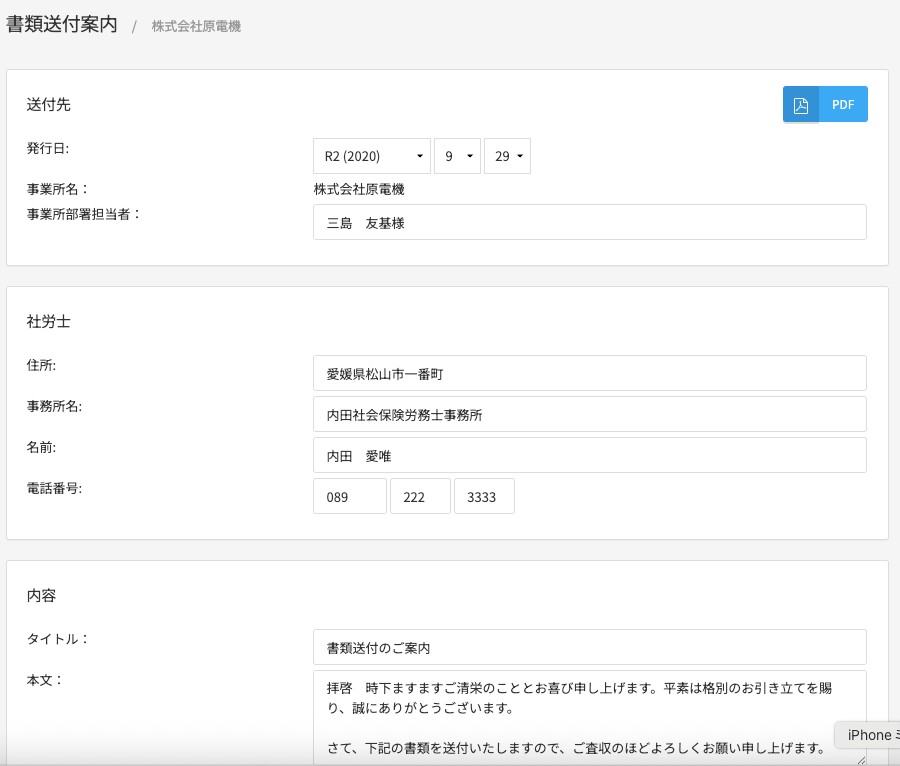Click the PDF document icon
Screen dimensions: 900x766
point(800,105)
